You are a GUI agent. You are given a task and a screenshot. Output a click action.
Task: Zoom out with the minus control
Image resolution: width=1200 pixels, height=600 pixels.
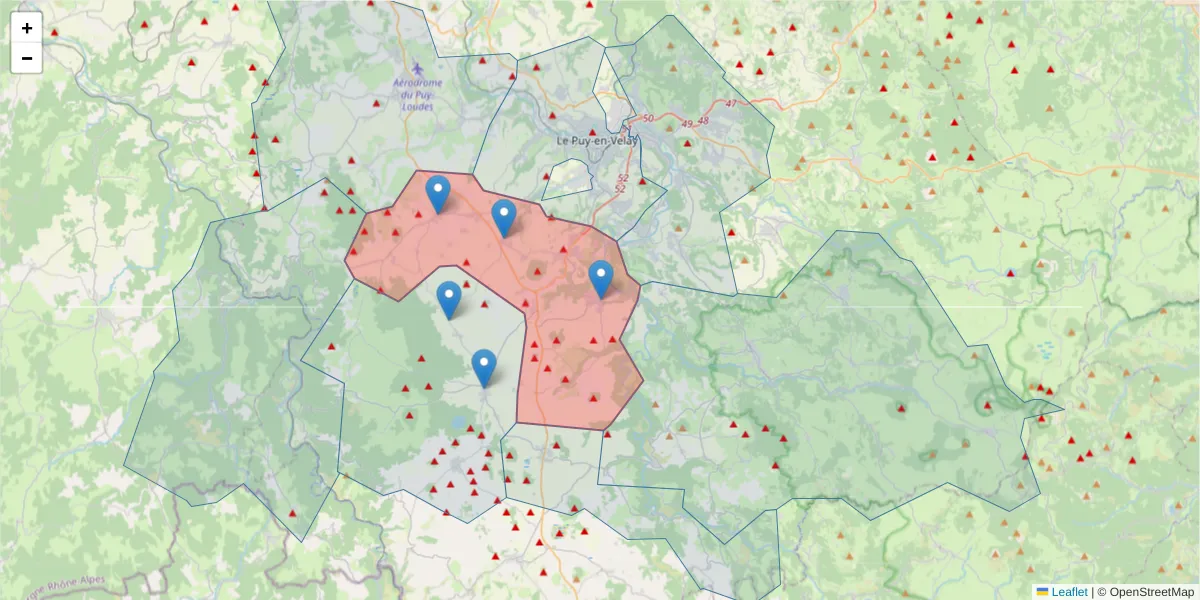click(x=27, y=58)
